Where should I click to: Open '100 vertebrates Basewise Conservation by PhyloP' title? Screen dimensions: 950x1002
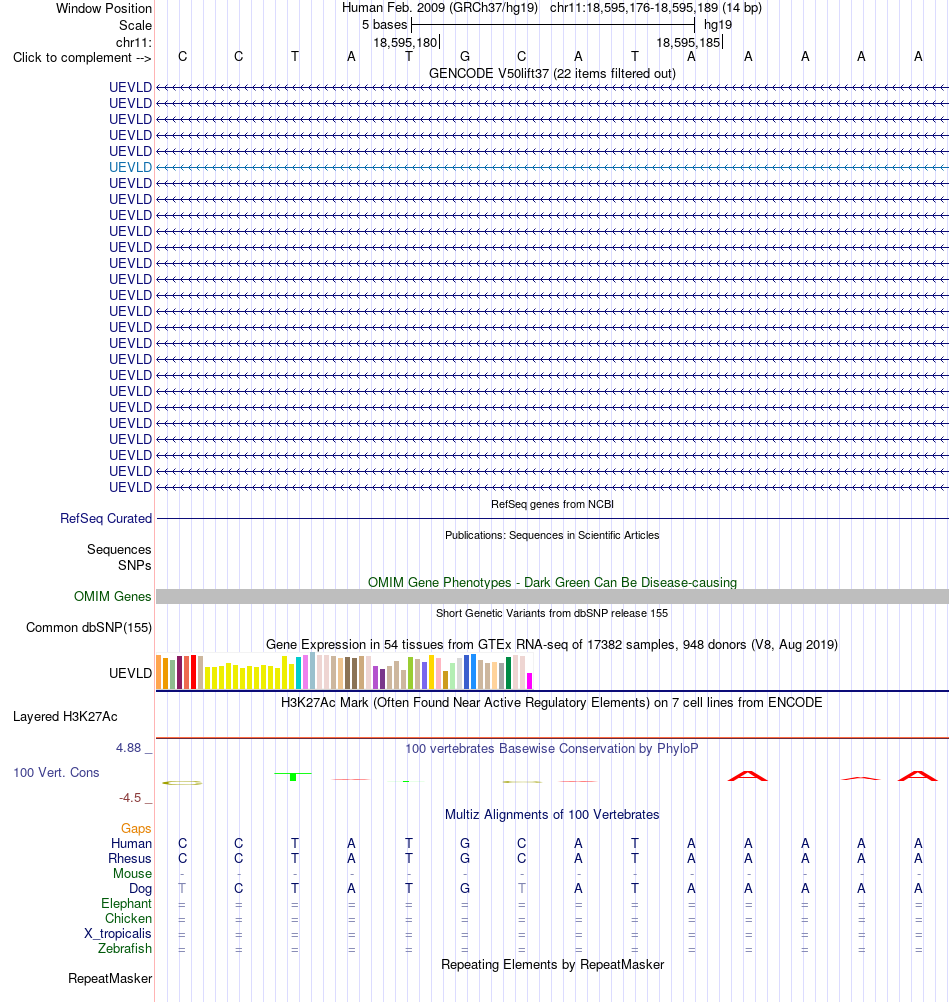(x=552, y=749)
